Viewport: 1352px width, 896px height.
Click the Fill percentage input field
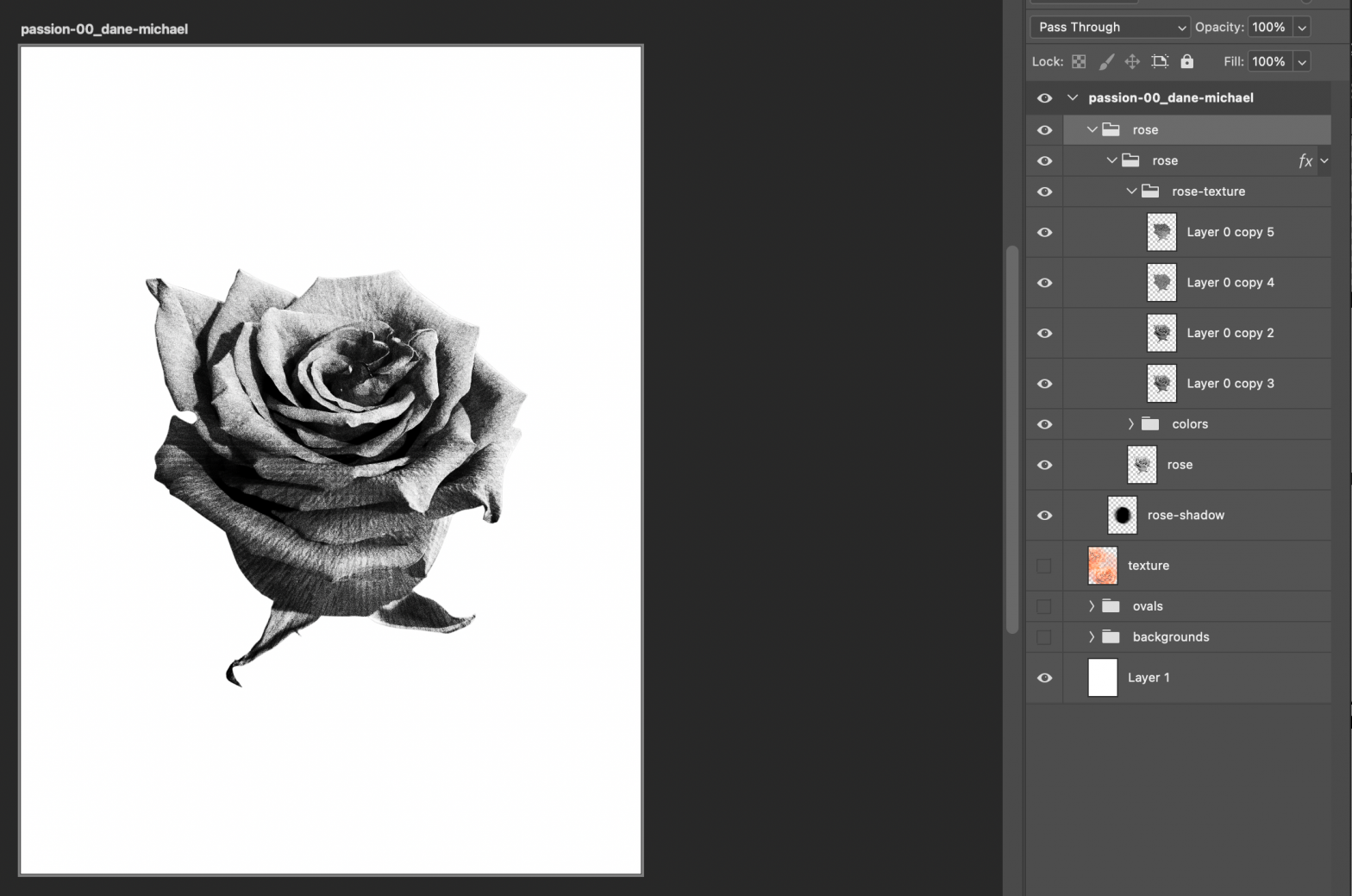[x=1268, y=61]
